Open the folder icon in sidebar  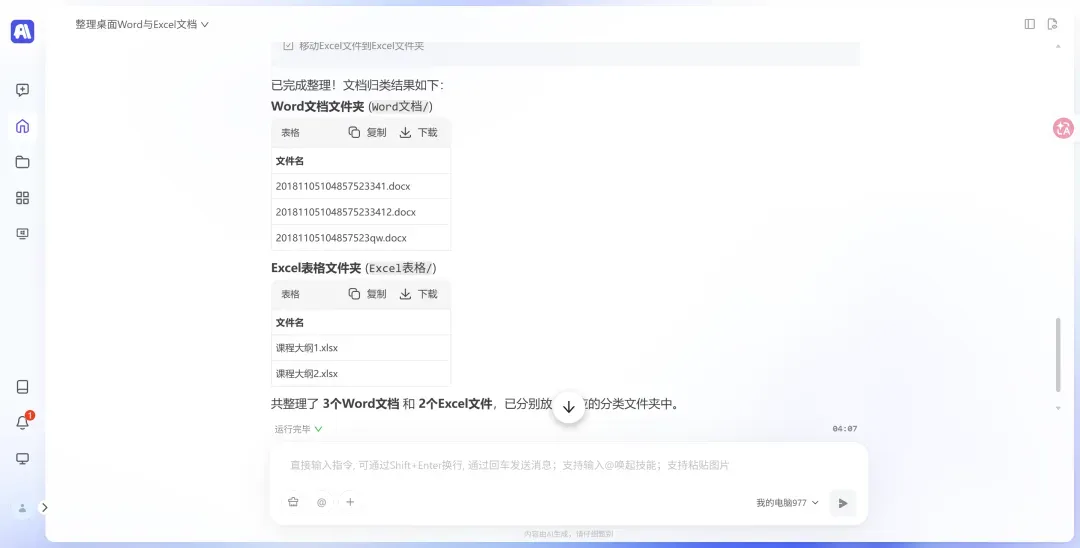coord(22,162)
